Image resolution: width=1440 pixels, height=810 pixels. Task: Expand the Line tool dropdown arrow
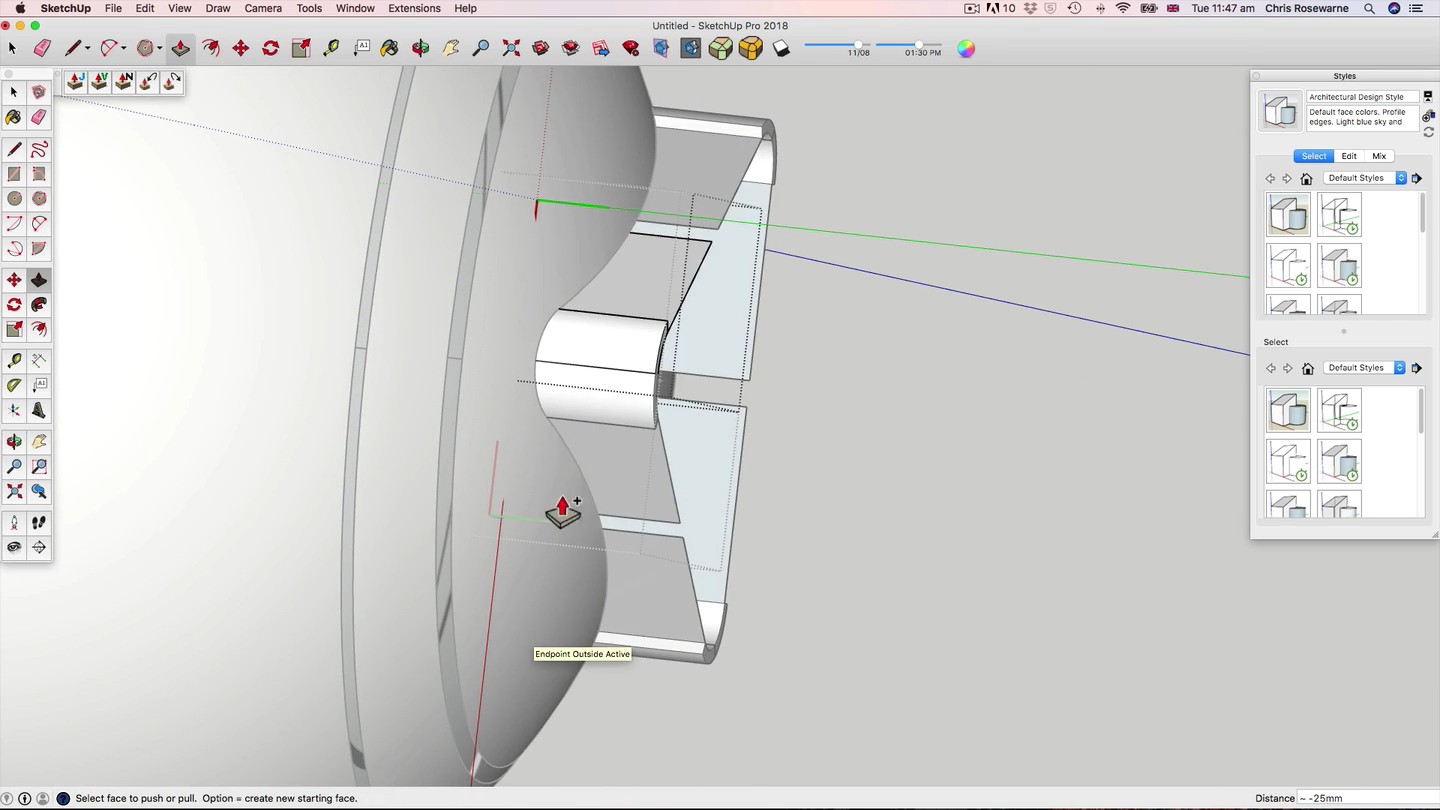pos(88,49)
